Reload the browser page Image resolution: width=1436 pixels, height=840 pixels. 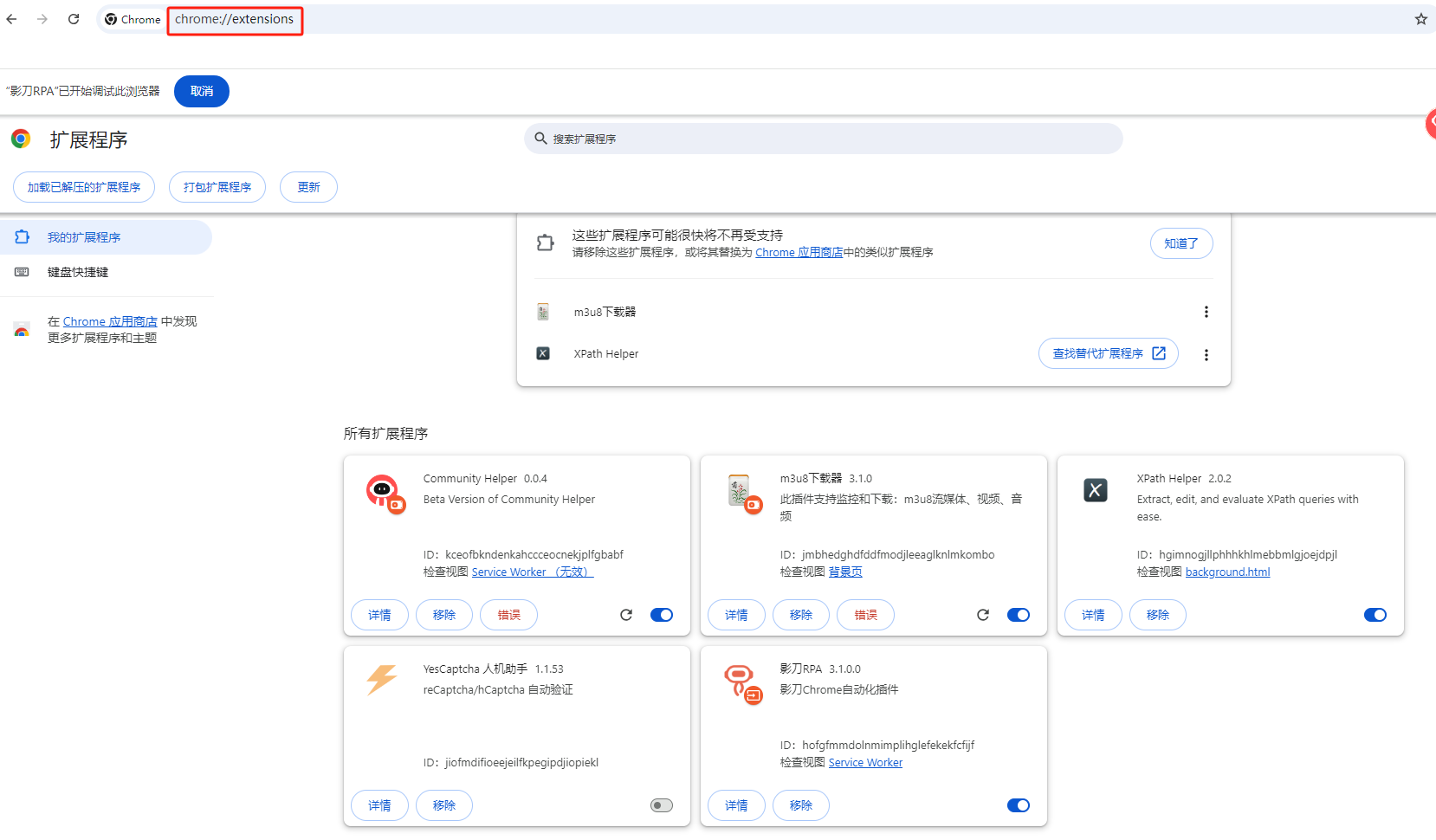(x=74, y=19)
